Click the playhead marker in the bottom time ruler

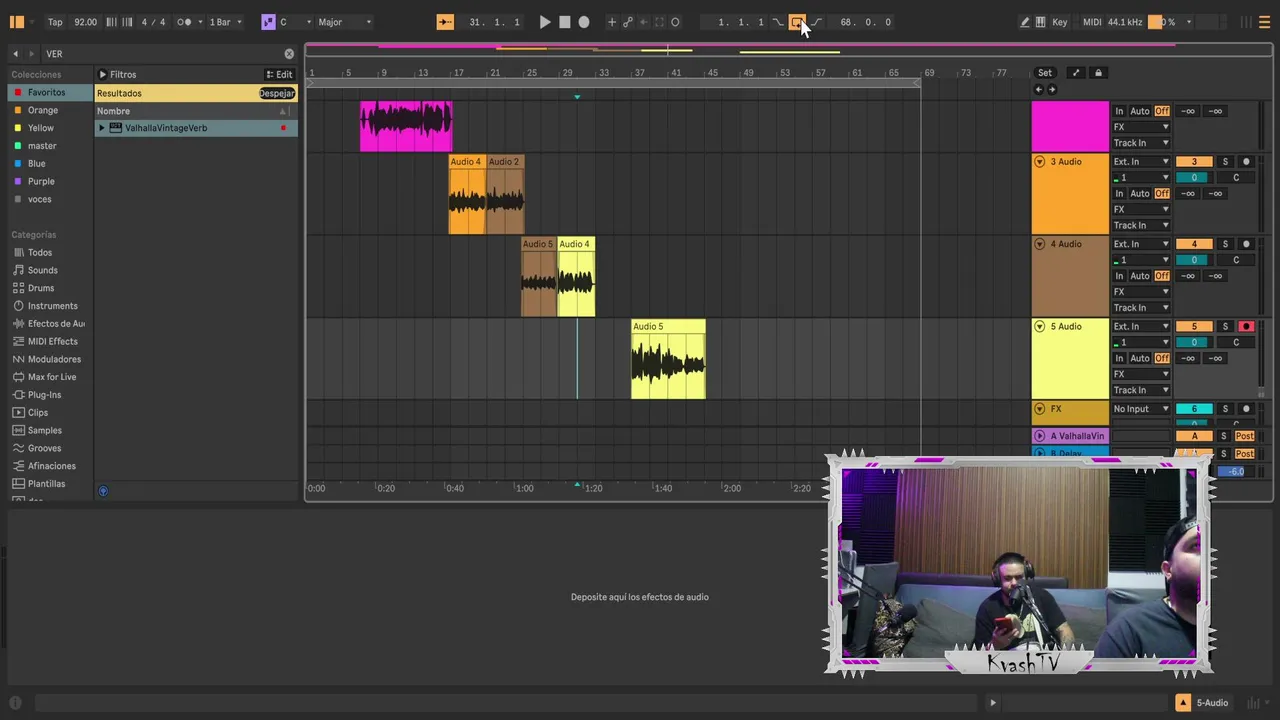[577, 485]
